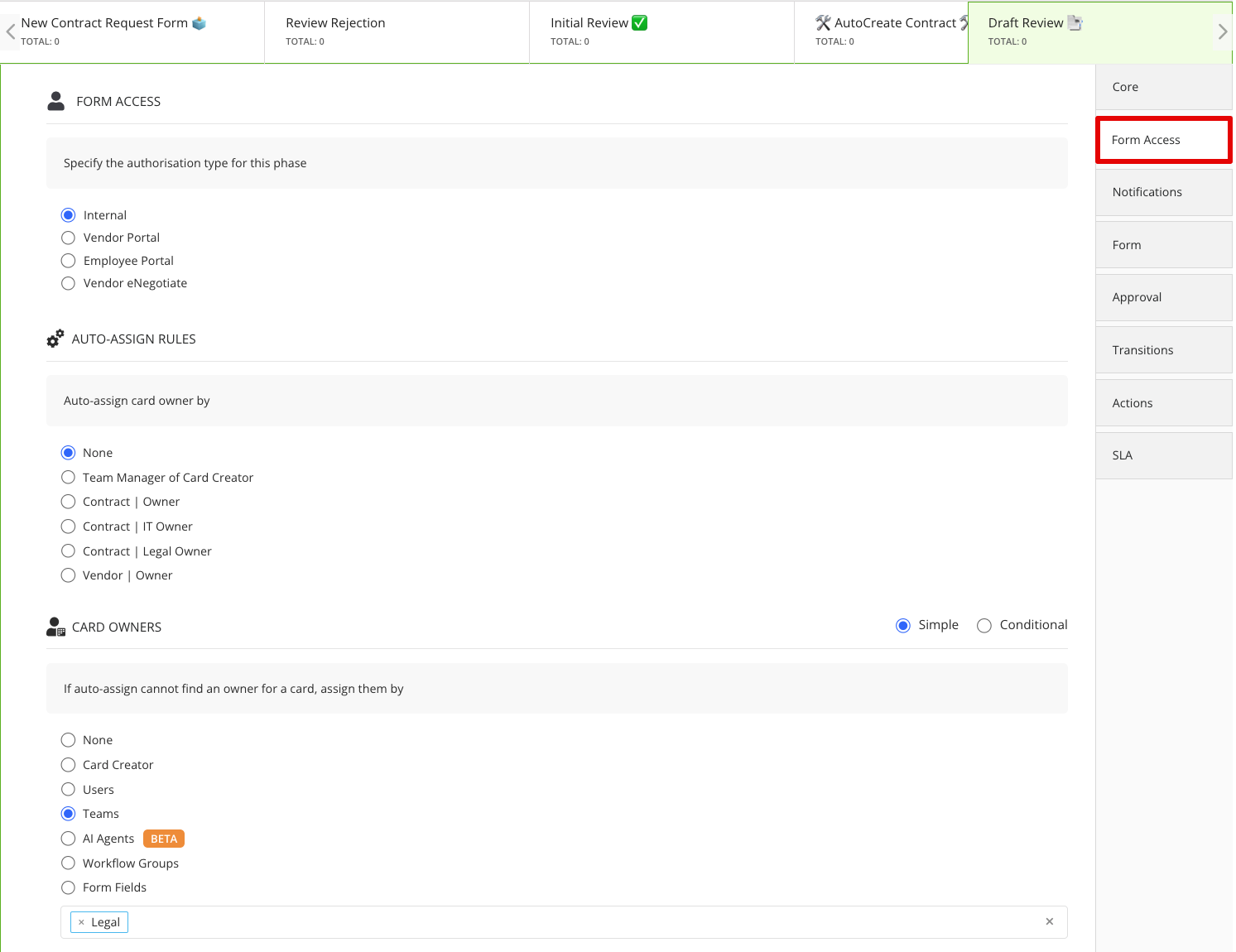1236x952 pixels.
Task: Select Vendor eNegotiate authorisation type
Action: (69, 283)
